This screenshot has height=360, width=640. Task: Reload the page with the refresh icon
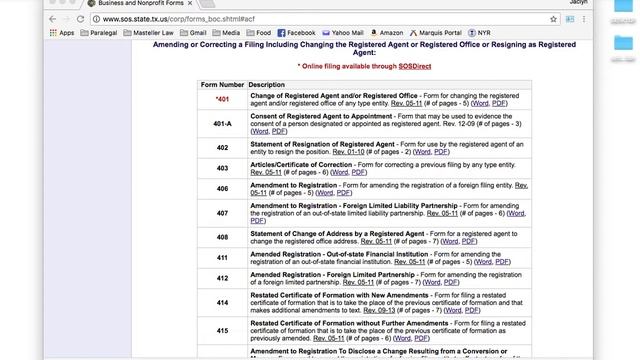[x=80, y=19]
